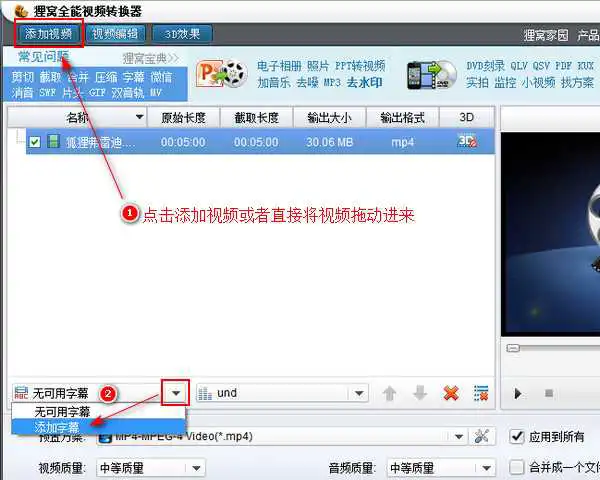Click the move up arrow icon
The height and width of the screenshot is (480, 600).
390,393
